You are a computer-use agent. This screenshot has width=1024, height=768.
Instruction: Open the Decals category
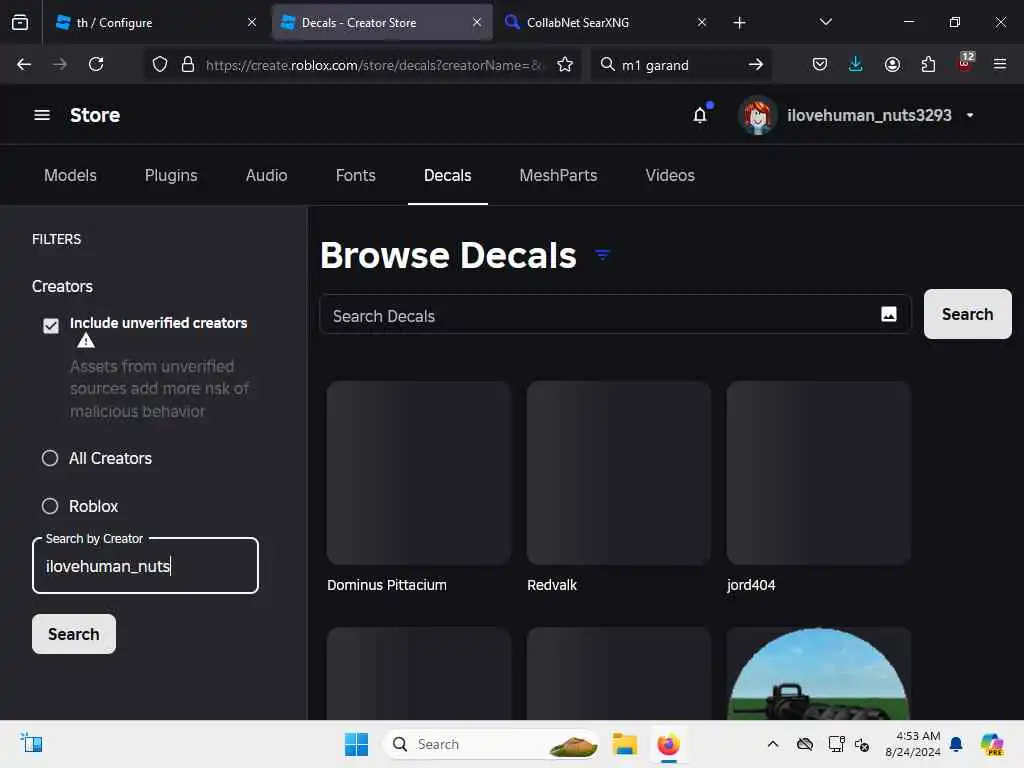(447, 175)
